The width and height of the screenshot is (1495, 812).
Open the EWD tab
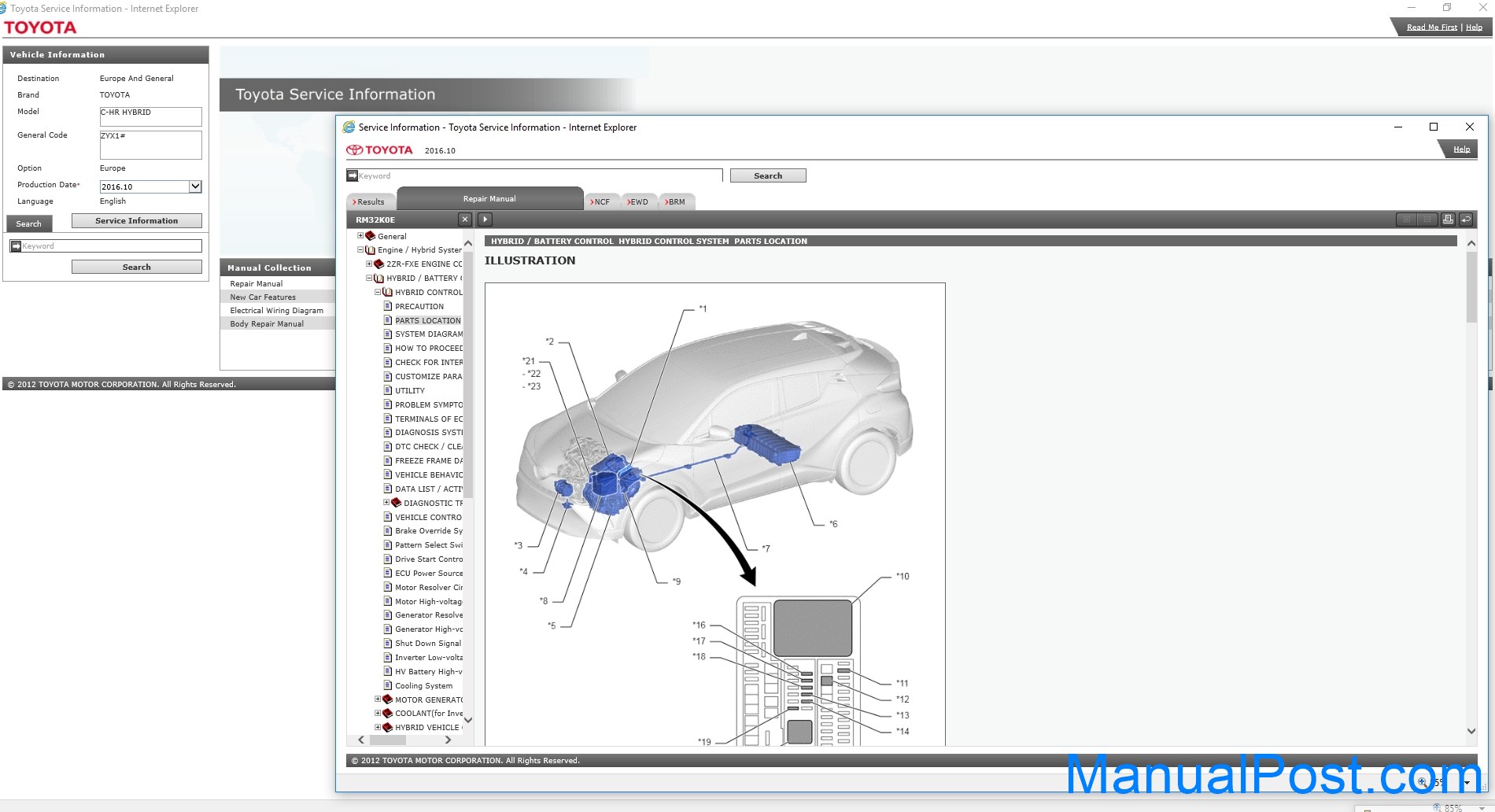[x=638, y=202]
